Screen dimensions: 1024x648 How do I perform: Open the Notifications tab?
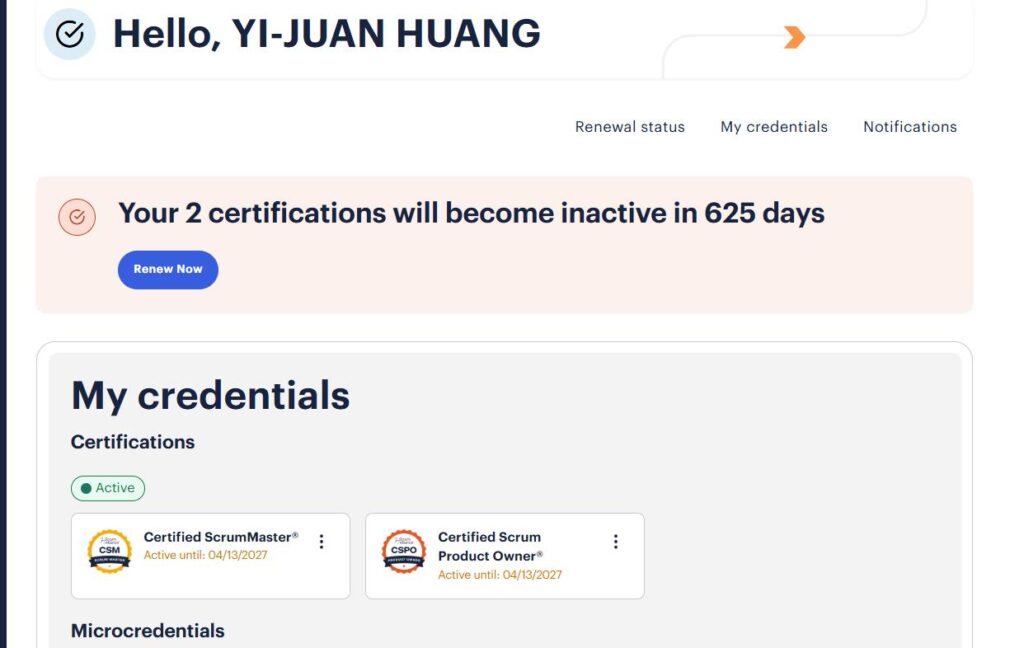click(x=910, y=127)
